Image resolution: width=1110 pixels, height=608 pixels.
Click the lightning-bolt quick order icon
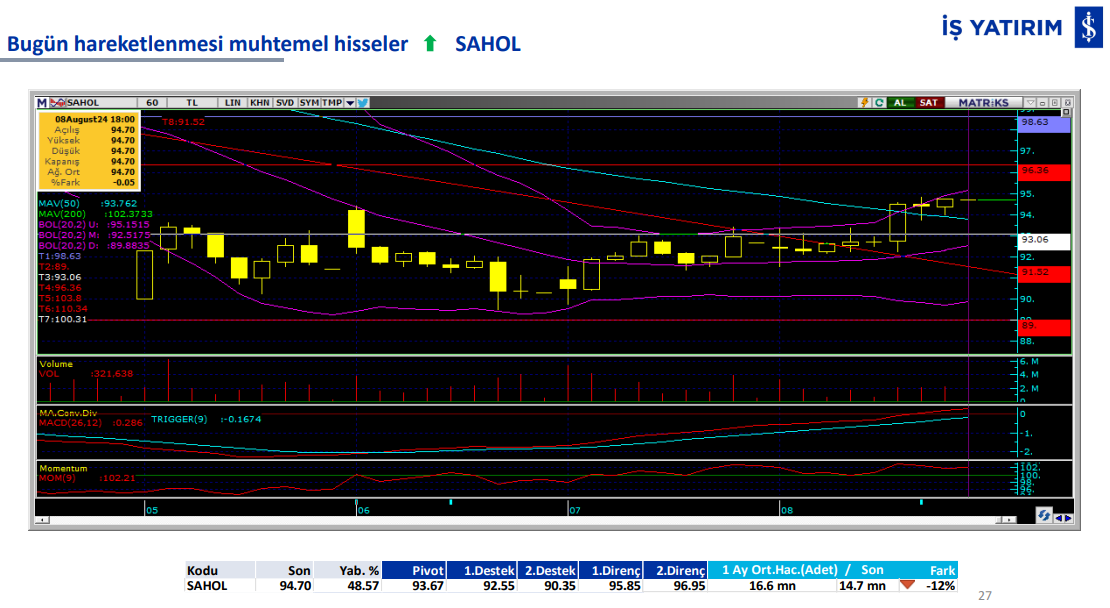864,102
